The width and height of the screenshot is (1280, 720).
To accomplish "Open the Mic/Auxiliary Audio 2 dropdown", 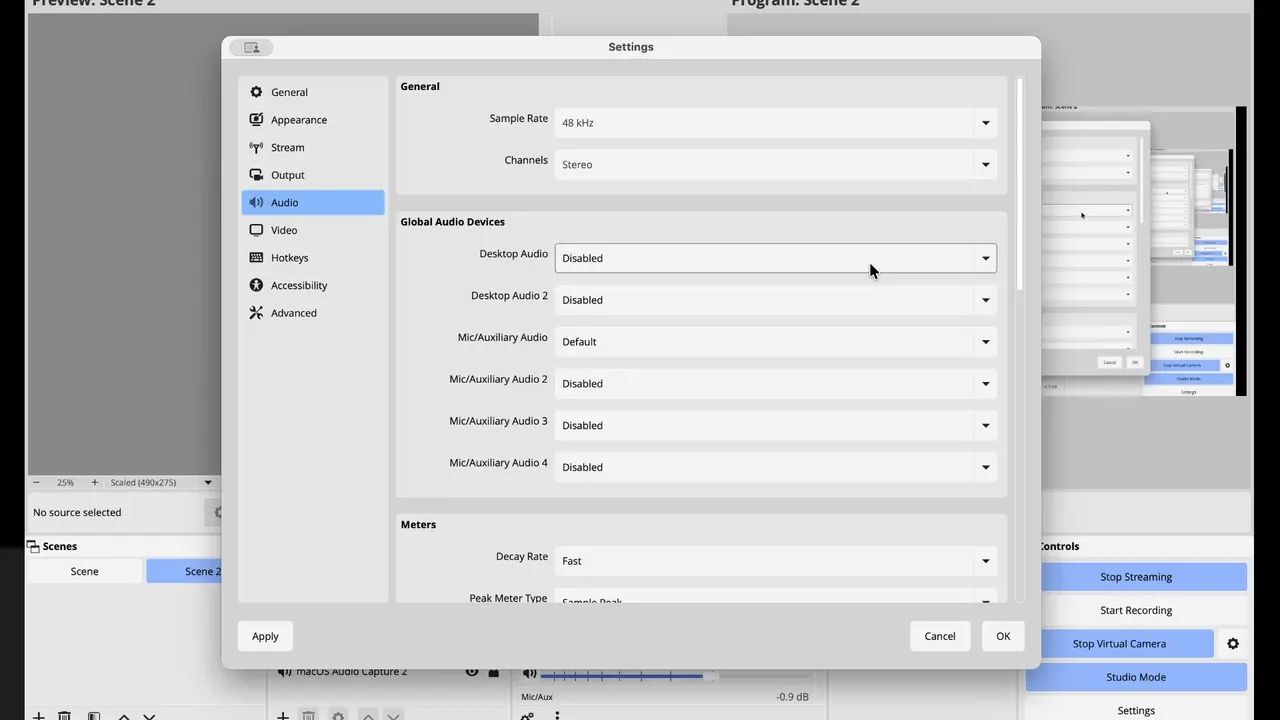I will 776,384.
